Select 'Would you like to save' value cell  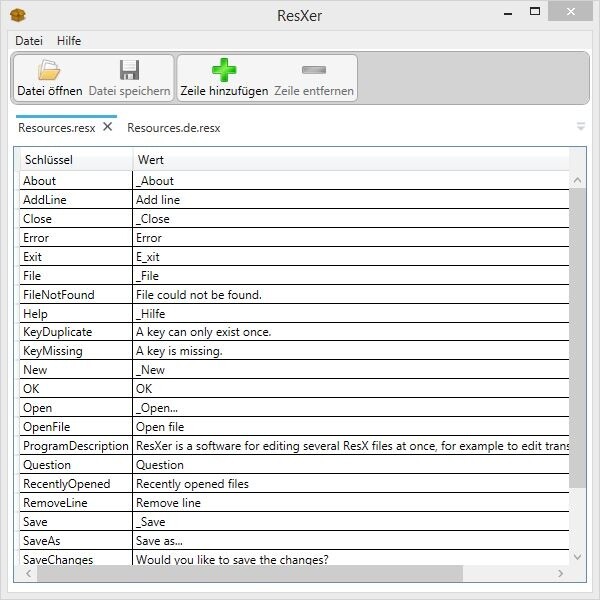(x=351, y=558)
